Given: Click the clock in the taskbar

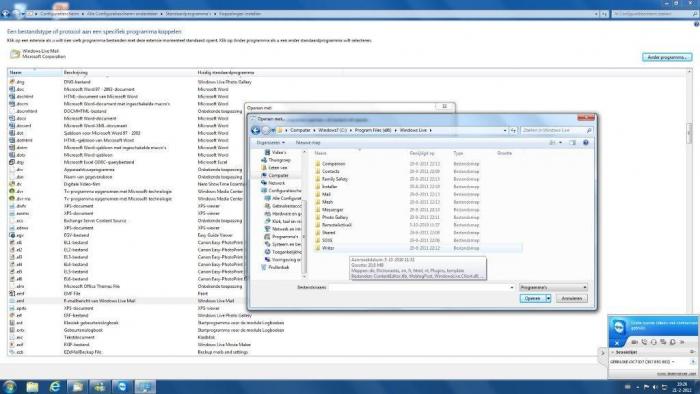Looking at the screenshot, I should tap(682, 387).
